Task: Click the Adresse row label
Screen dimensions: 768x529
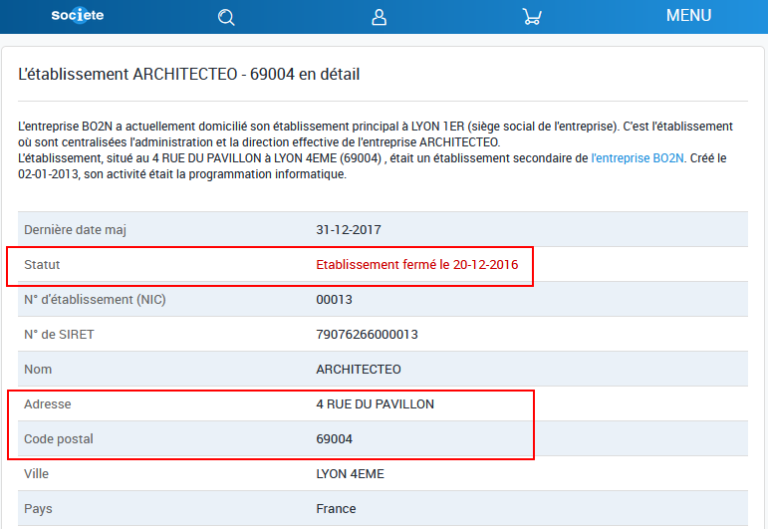Action: click(x=48, y=404)
